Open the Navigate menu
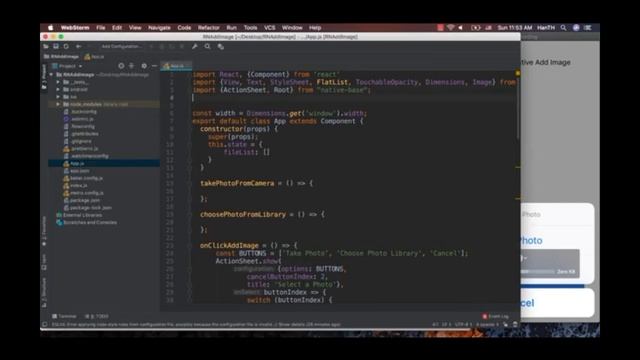The image size is (640, 360). pyautogui.click(x=159, y=28)
